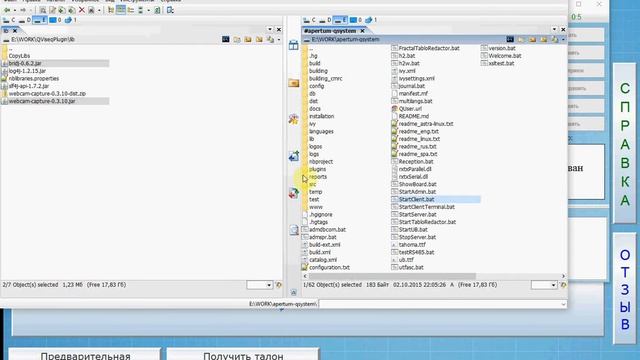This screenshot has width=640, height=360.
Task: Click the document page icon in splitter bar
Action: [293, 230]
